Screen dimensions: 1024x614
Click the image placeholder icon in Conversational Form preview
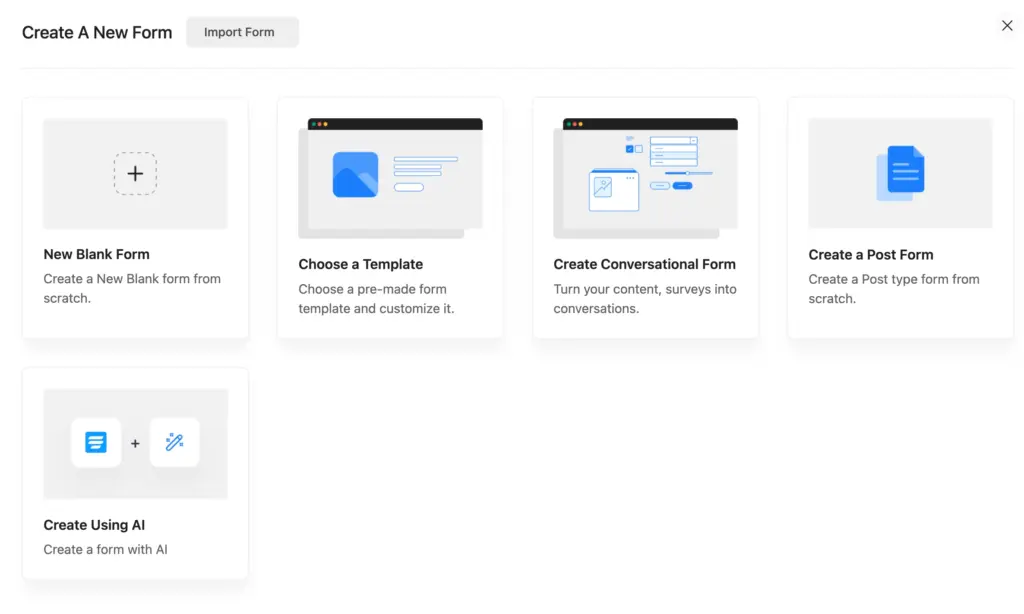602,187
